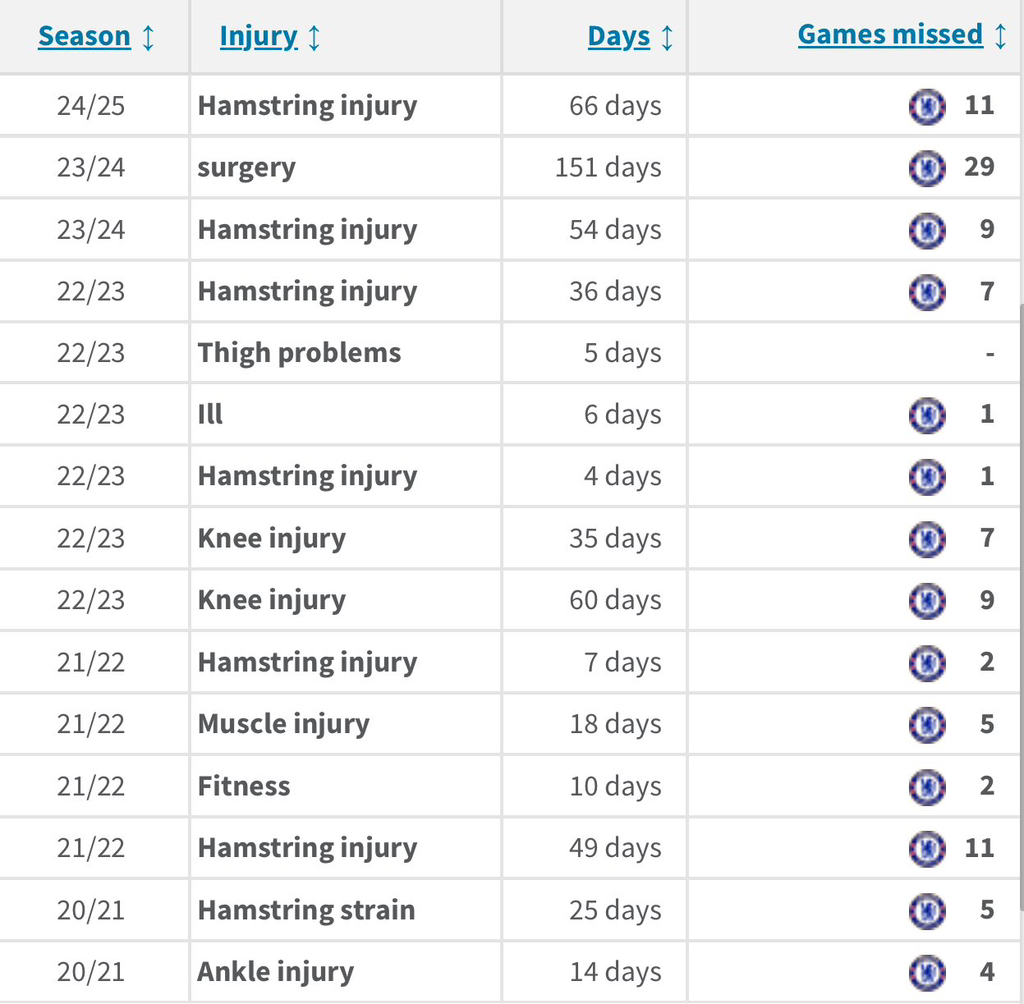Click the vertical scrollbar at the right edge
The image size is (1024, 1004).
1020,607
